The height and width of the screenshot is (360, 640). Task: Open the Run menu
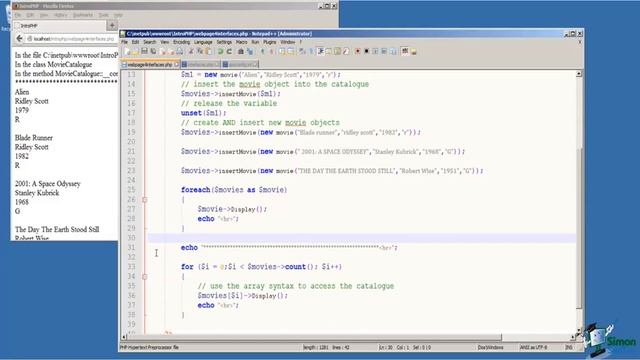point(255,42)
